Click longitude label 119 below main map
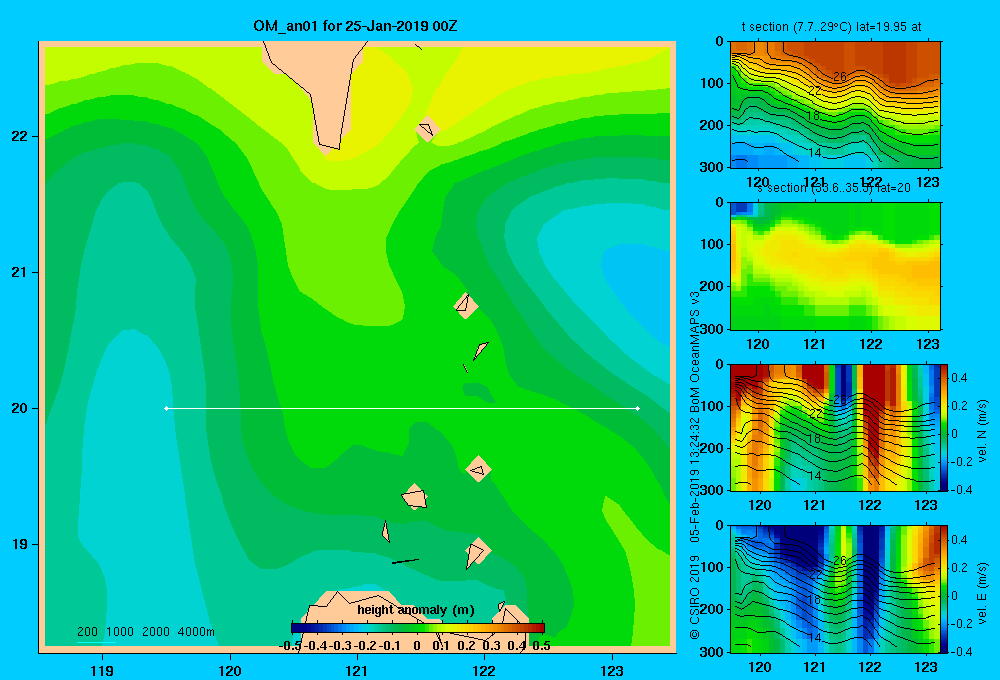The image size is (1000, 680). coord(102,670)
